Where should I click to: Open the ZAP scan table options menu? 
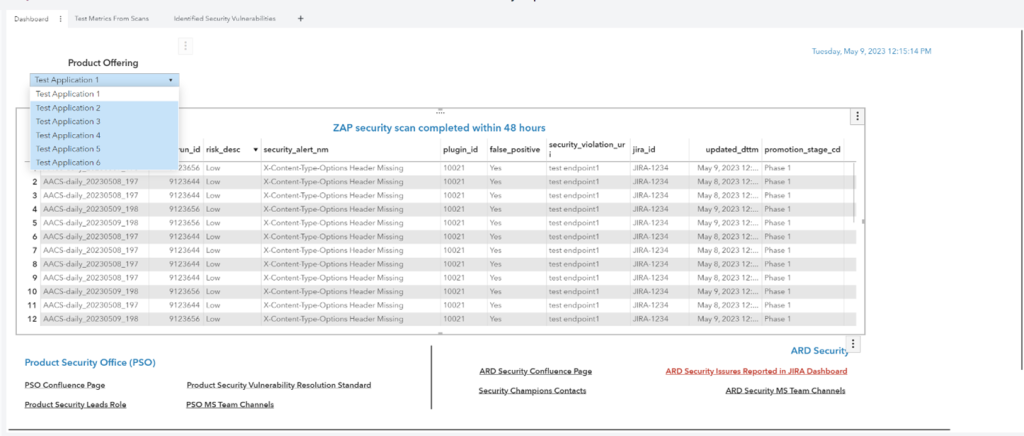856,117
